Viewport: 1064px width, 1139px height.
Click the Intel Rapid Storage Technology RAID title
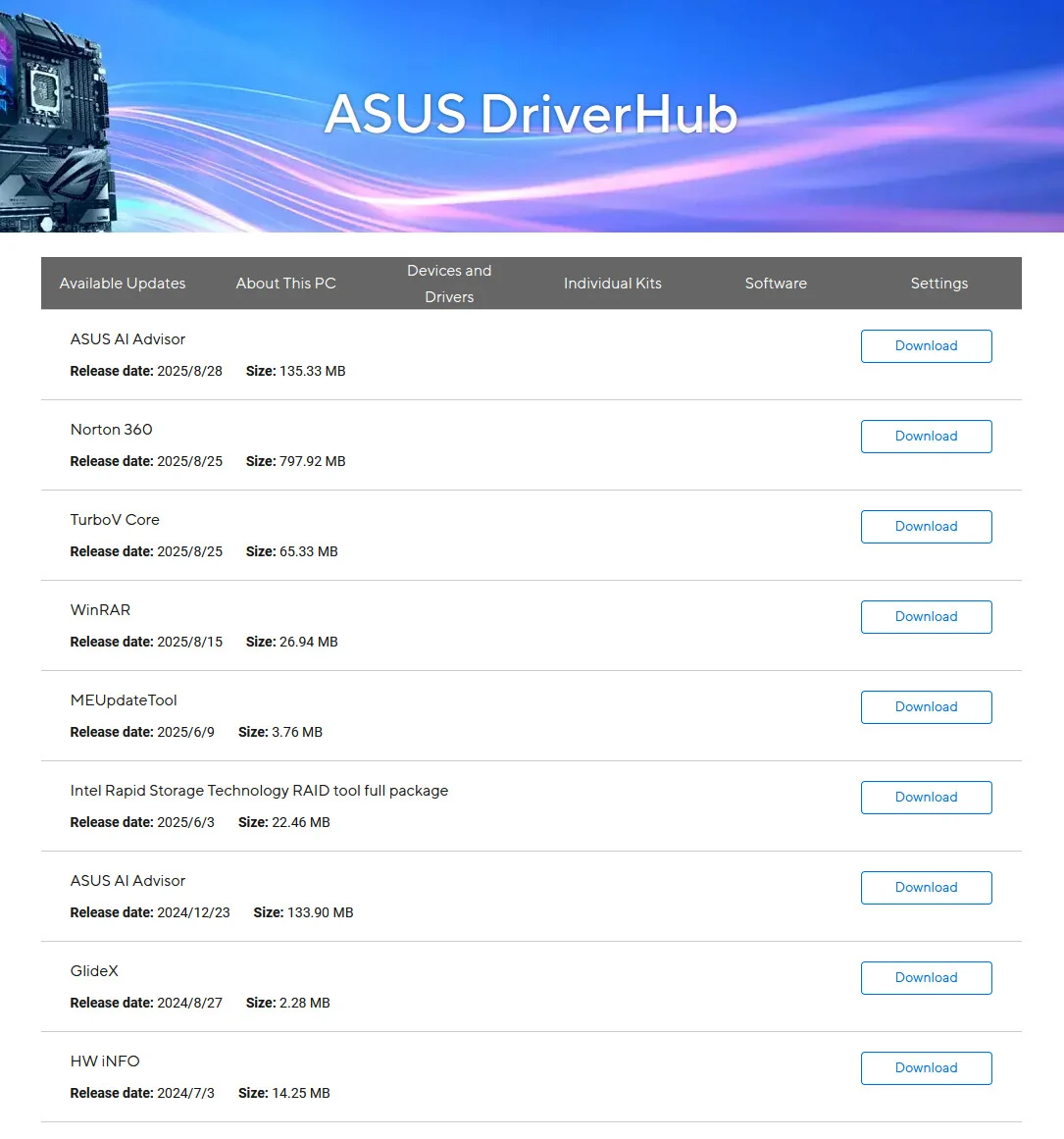point(259,791)
